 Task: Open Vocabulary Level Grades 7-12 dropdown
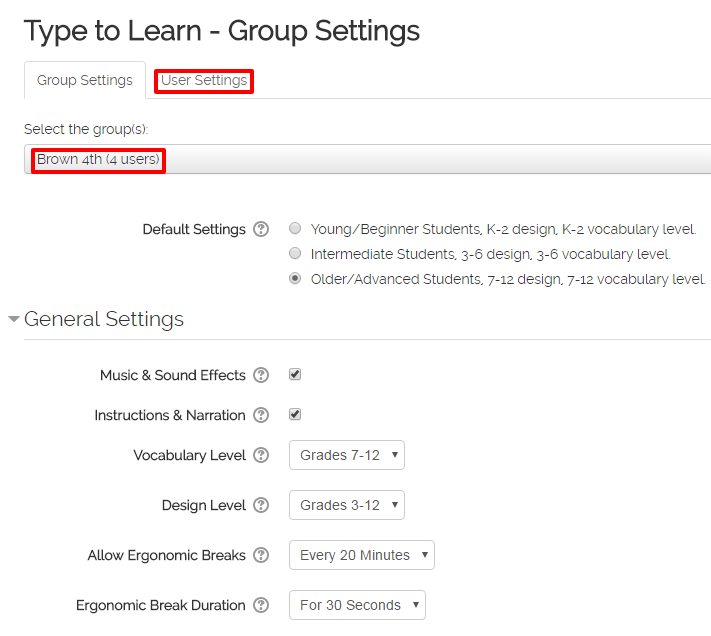click(x=347, y=455)
